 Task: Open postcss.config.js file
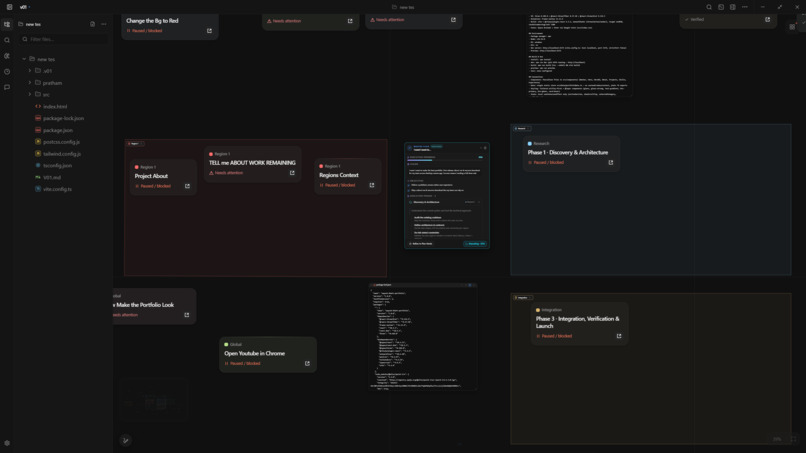pos(62,142)
